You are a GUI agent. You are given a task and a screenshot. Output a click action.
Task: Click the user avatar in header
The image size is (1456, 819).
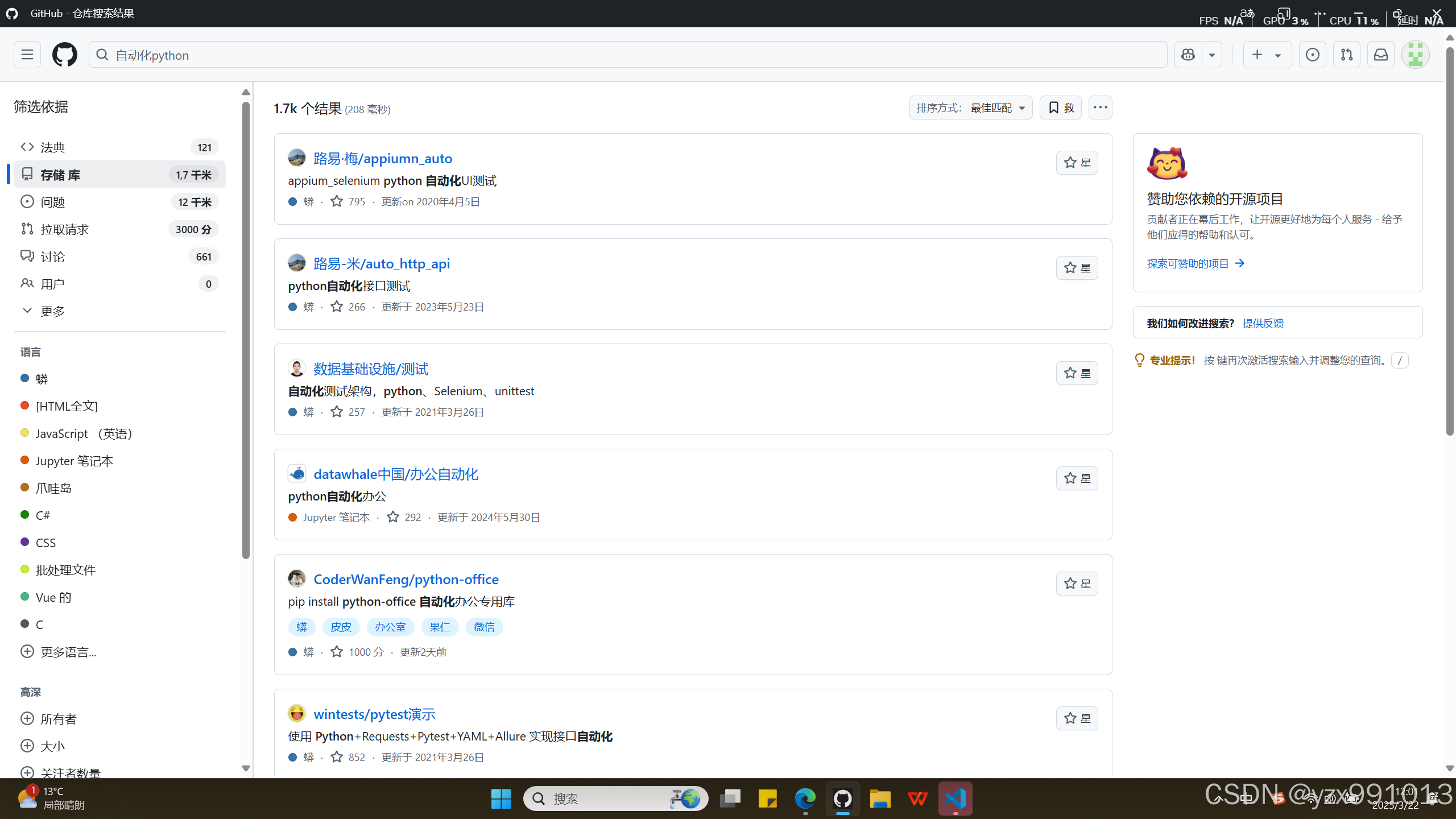pyautogui.click(x=1415, y=55)
